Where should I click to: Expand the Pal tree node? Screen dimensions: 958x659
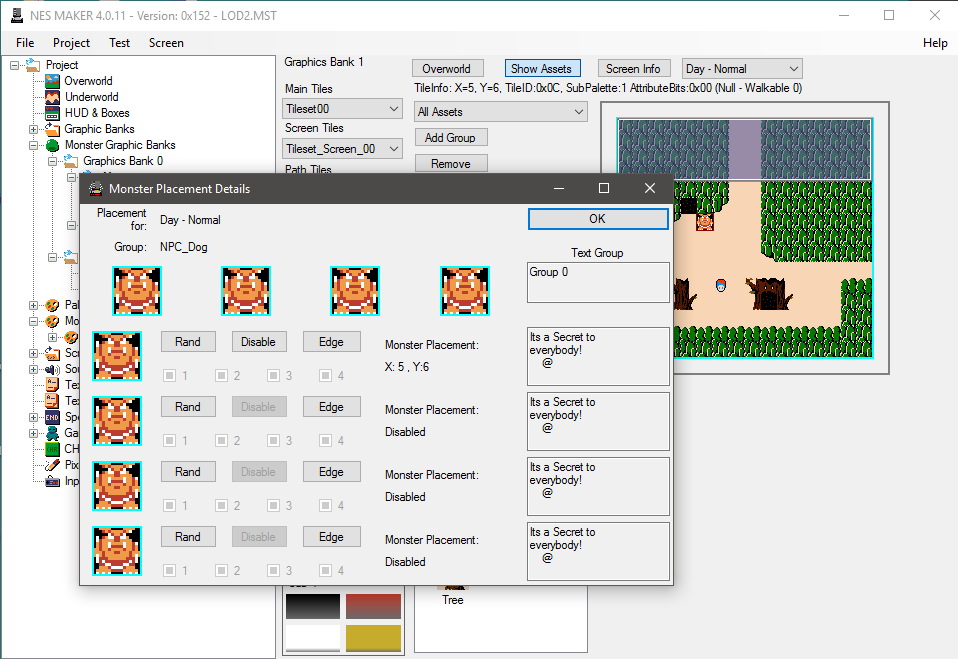(34, 305)
